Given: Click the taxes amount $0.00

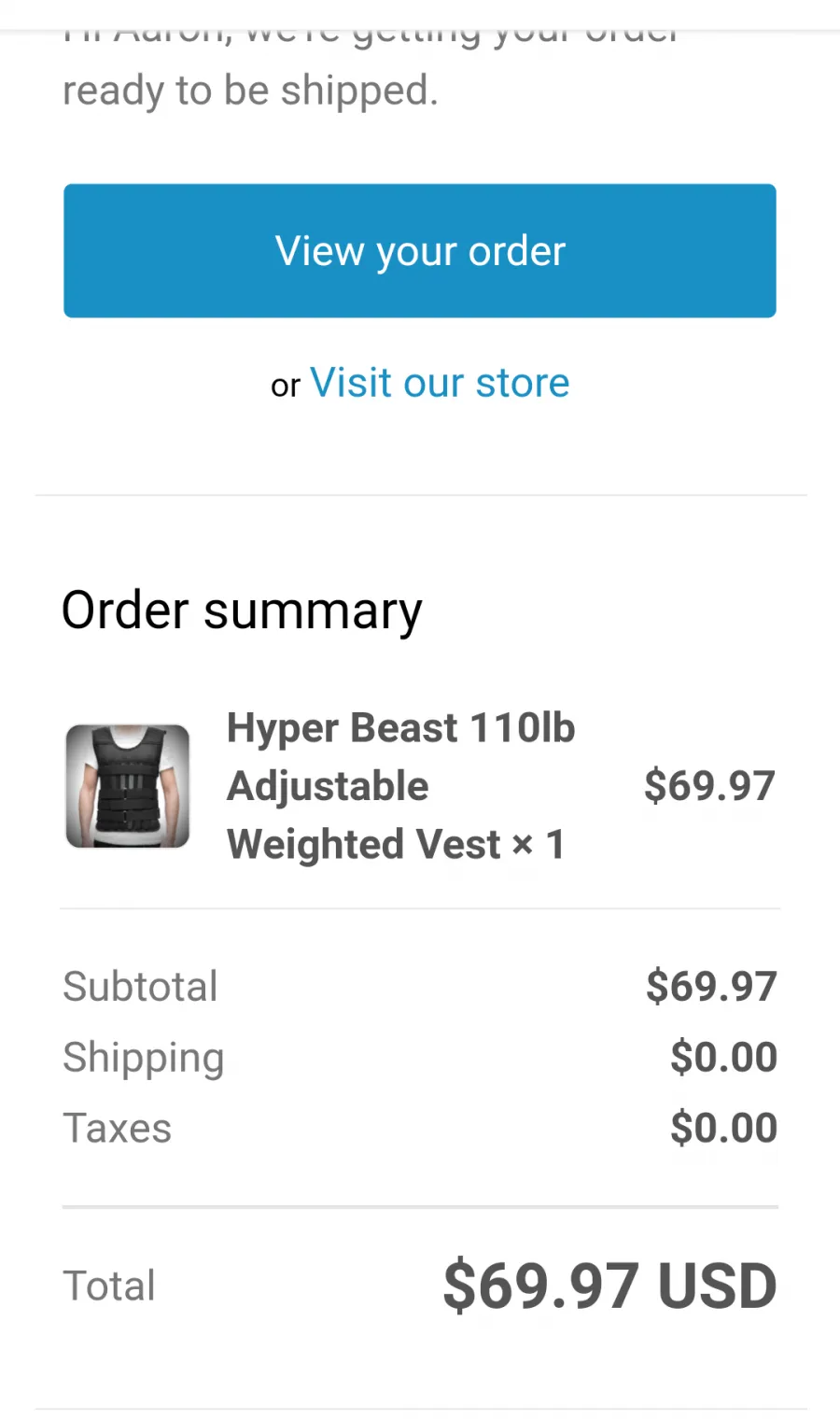Looking at the screenshot, I should pyautogui.click(x=723, y=1128).
